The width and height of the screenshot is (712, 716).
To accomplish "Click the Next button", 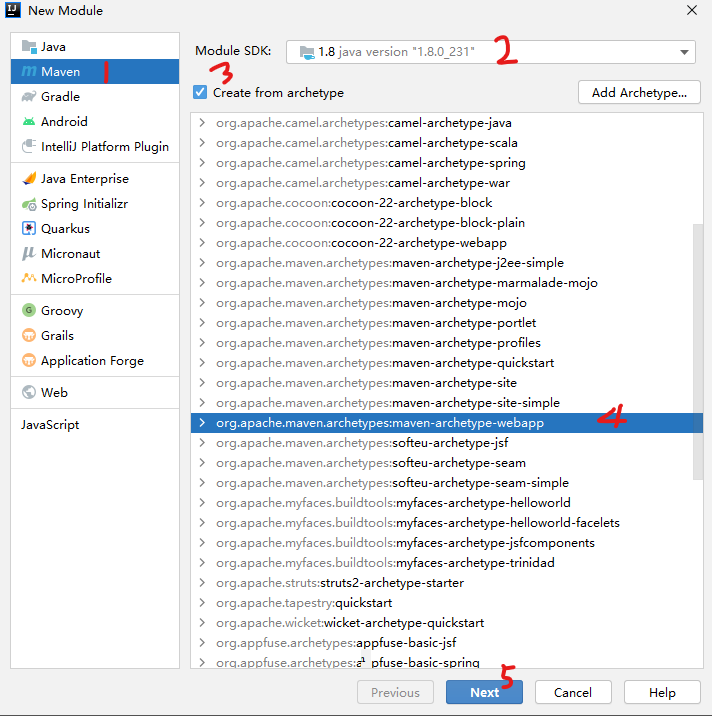I will click(484, 692).
